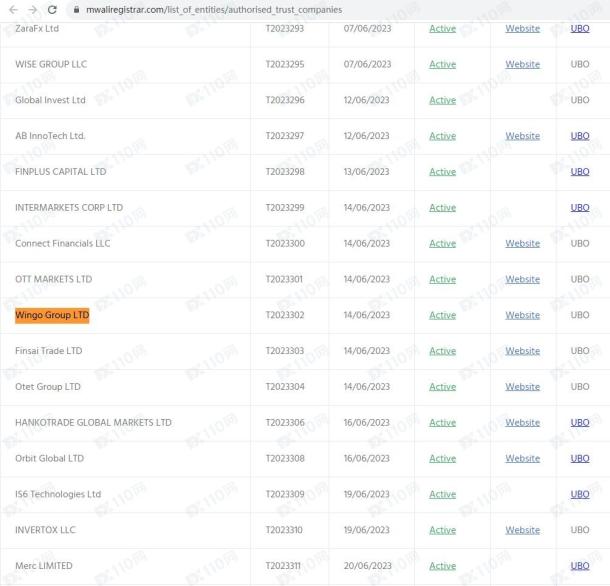Open UBO for HANKOTRADE GLOBAL MARKETS LTD
The image size is (610, 586).
point(579,423)
